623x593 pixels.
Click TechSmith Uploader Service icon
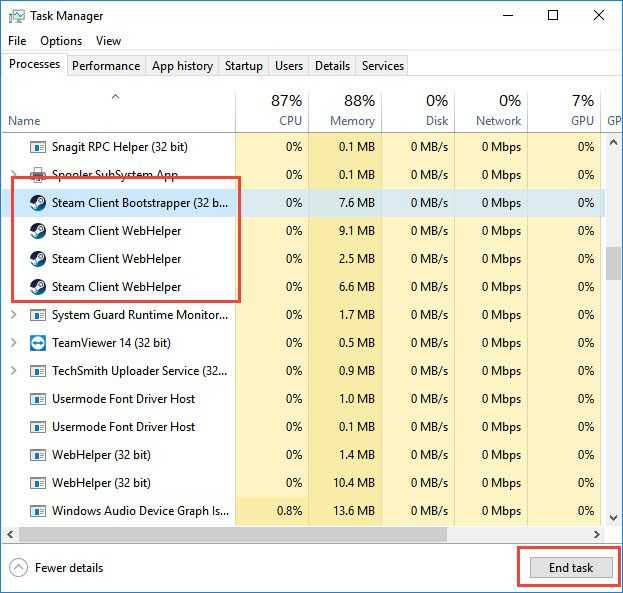click(38, 371)
